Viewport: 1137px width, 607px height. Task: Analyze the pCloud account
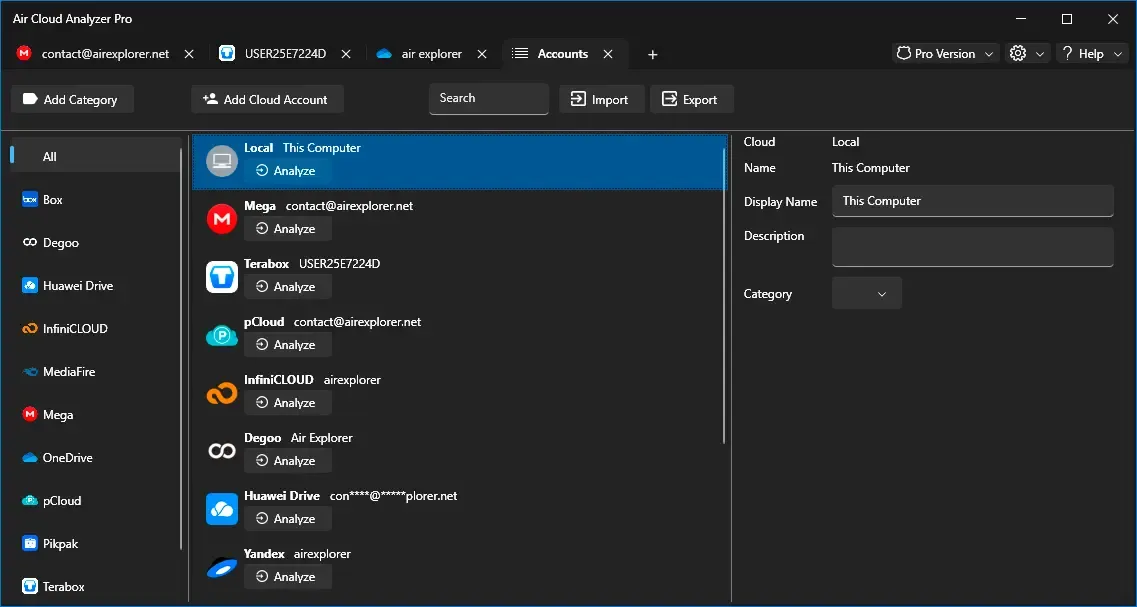[288, 345]
